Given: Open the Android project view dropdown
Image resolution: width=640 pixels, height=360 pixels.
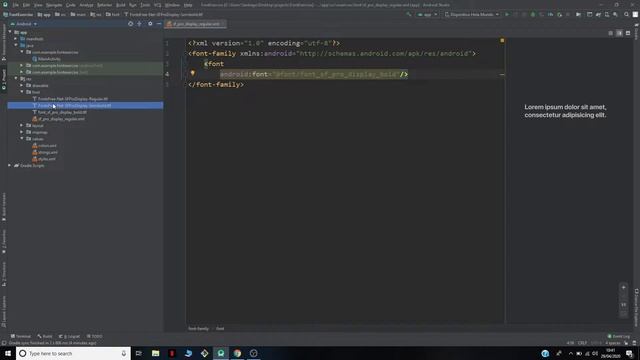Looking at the screenshot, I should [24, 24].
